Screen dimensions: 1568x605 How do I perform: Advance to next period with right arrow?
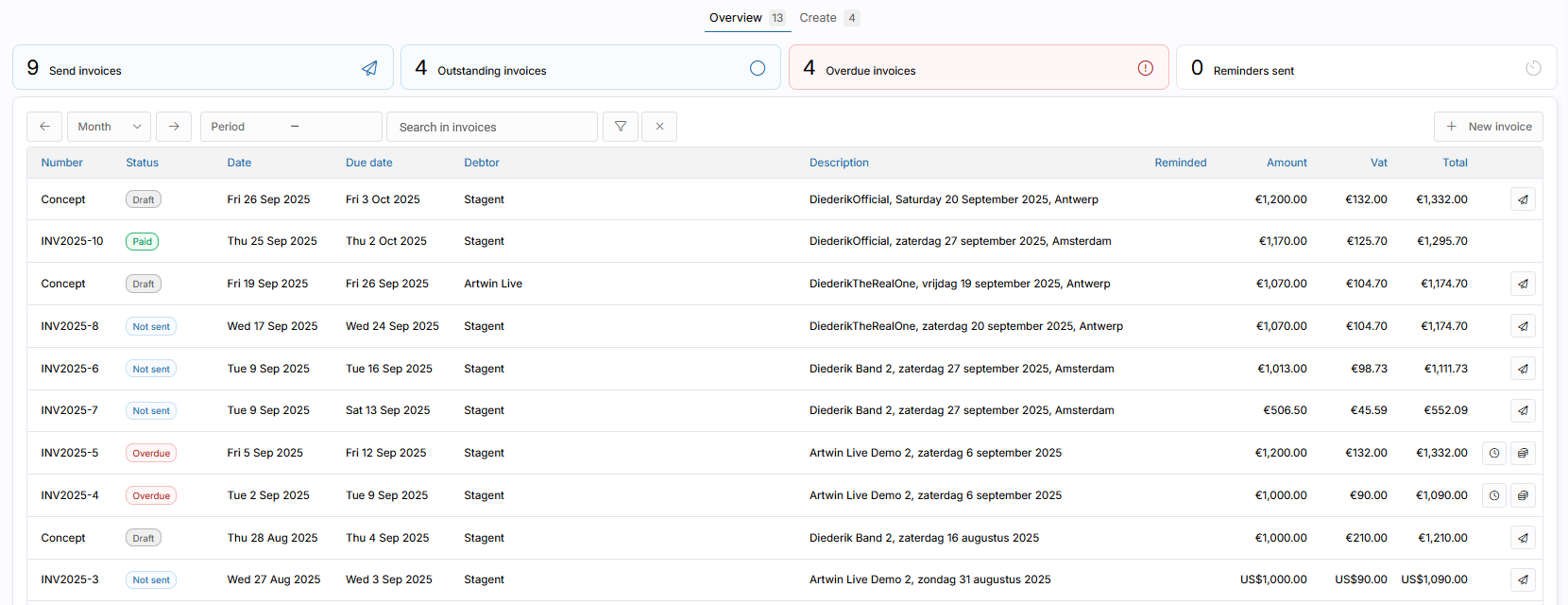(x=174, y=127)
